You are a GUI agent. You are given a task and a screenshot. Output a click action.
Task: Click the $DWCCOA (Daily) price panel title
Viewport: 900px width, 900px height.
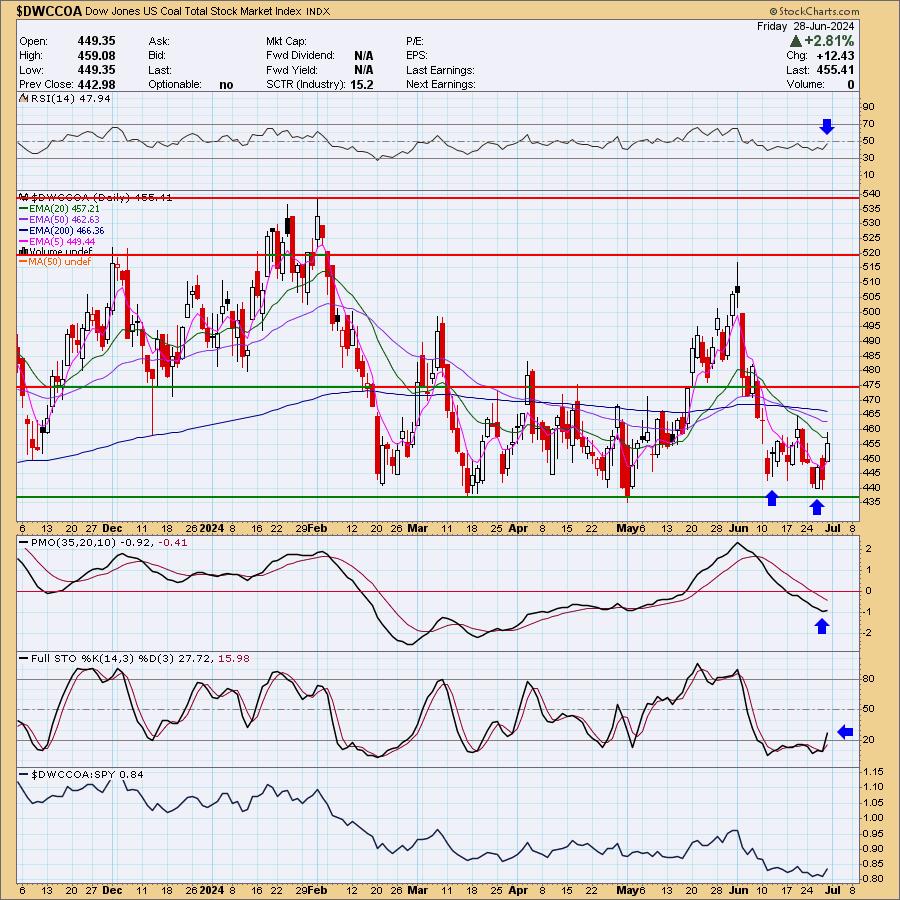pyautogui.click(x=100, y=197)
